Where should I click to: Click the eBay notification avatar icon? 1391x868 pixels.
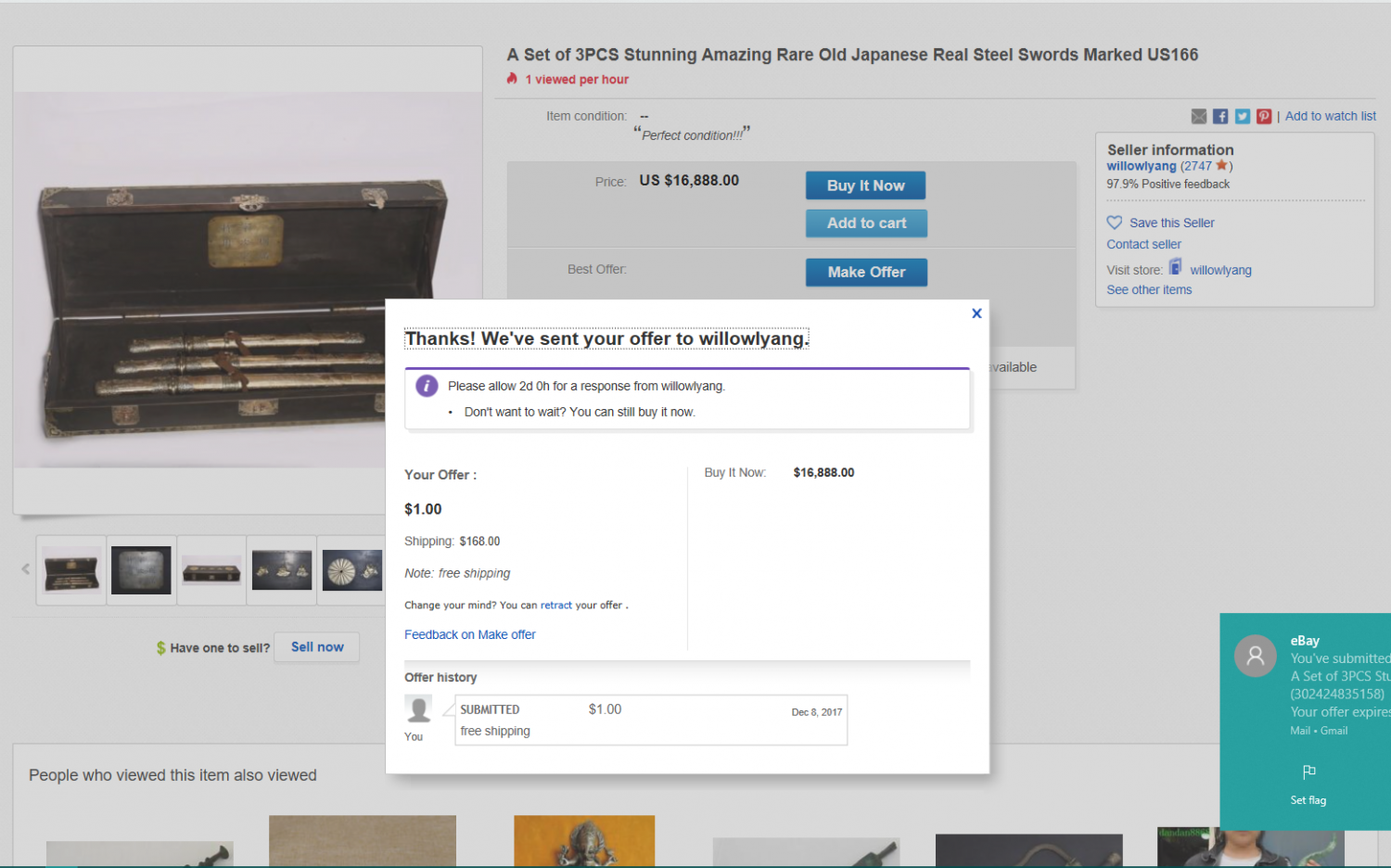[x=1256, y=656]
